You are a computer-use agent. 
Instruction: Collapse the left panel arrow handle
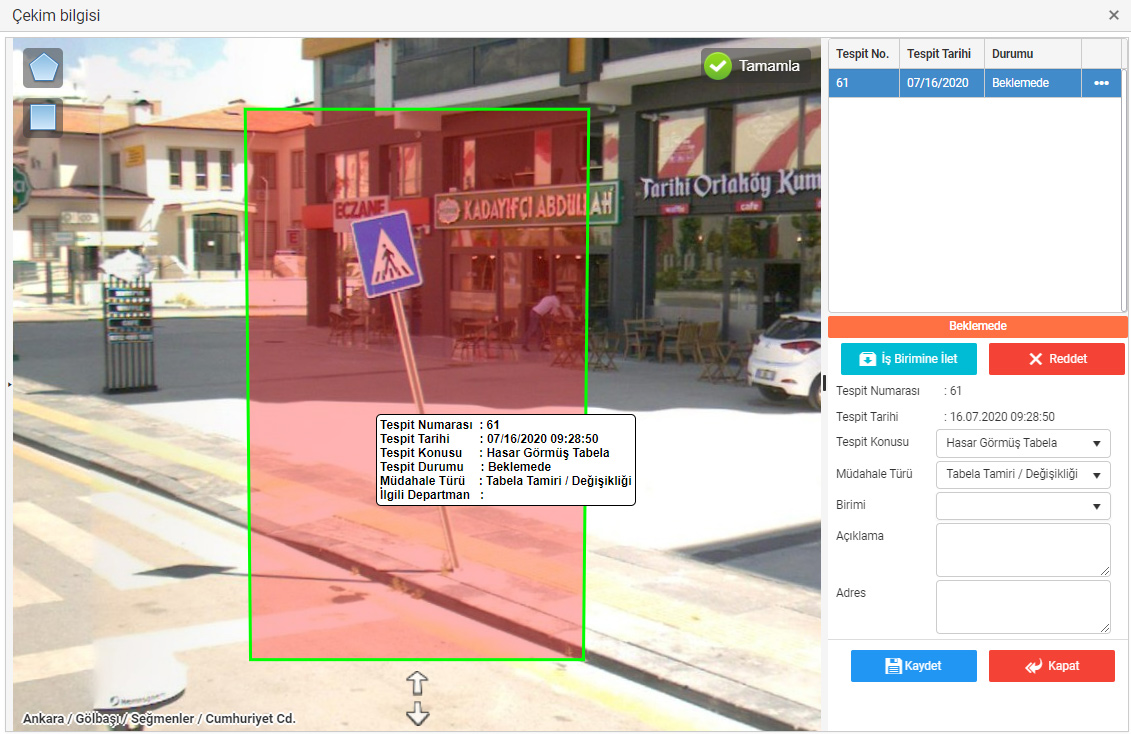point(9,384)
